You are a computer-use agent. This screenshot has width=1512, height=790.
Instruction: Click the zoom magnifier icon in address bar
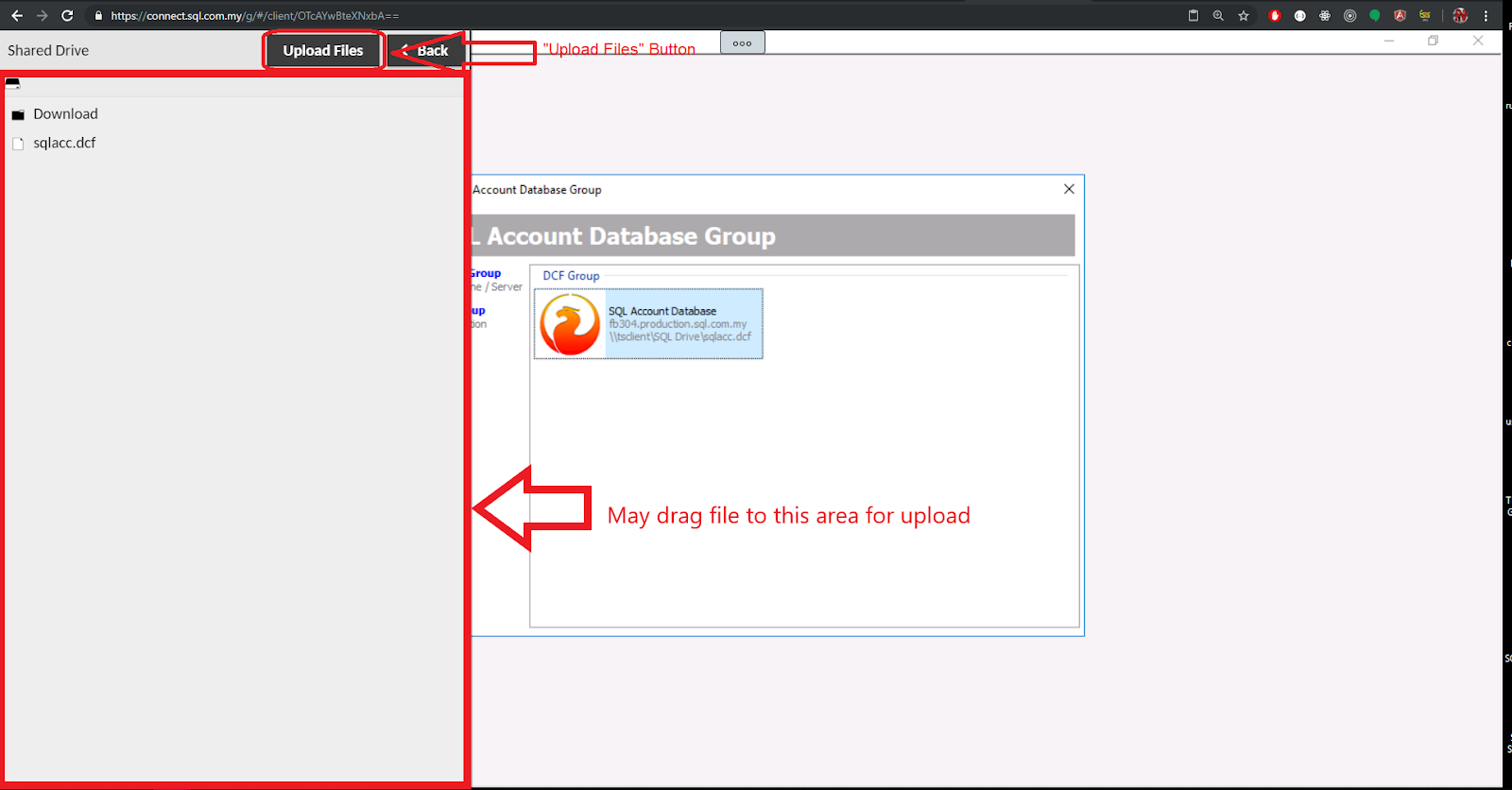pos(1218,16)
